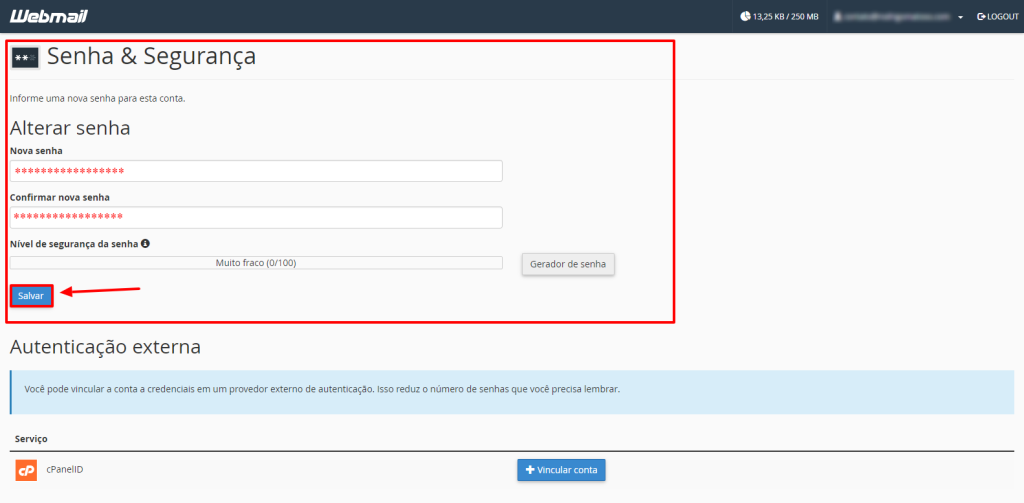This screenshot has height=503, width=1024.
Task: Click the user avatar icon in header
Action: (839, 16)
